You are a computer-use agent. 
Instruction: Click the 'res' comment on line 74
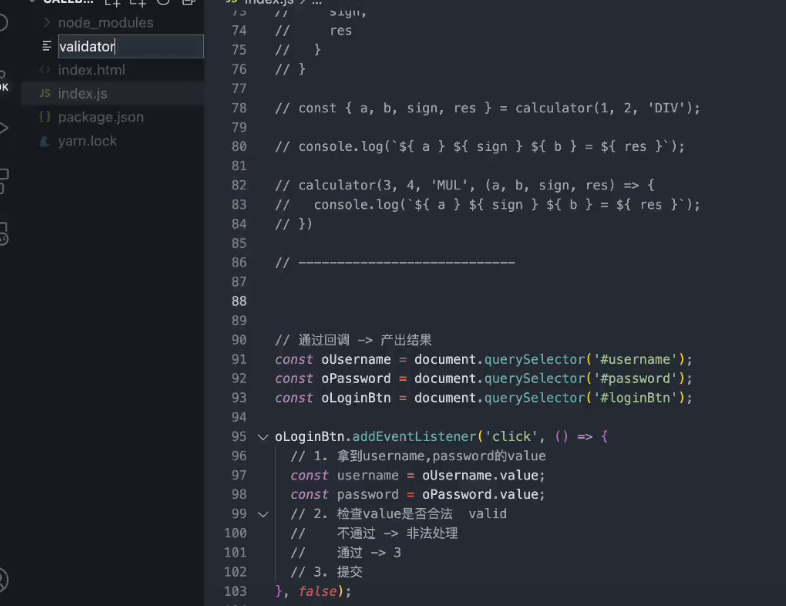340,31
